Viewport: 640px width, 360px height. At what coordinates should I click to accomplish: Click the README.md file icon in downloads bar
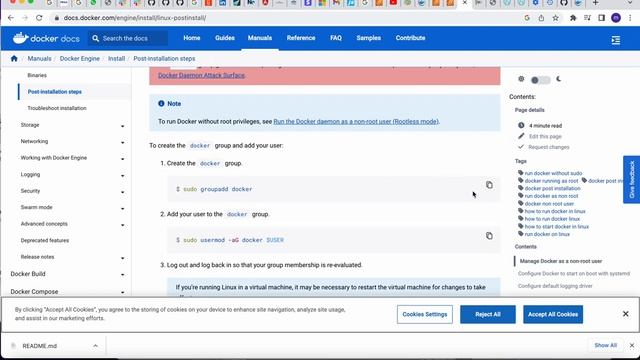coord(13,346)
